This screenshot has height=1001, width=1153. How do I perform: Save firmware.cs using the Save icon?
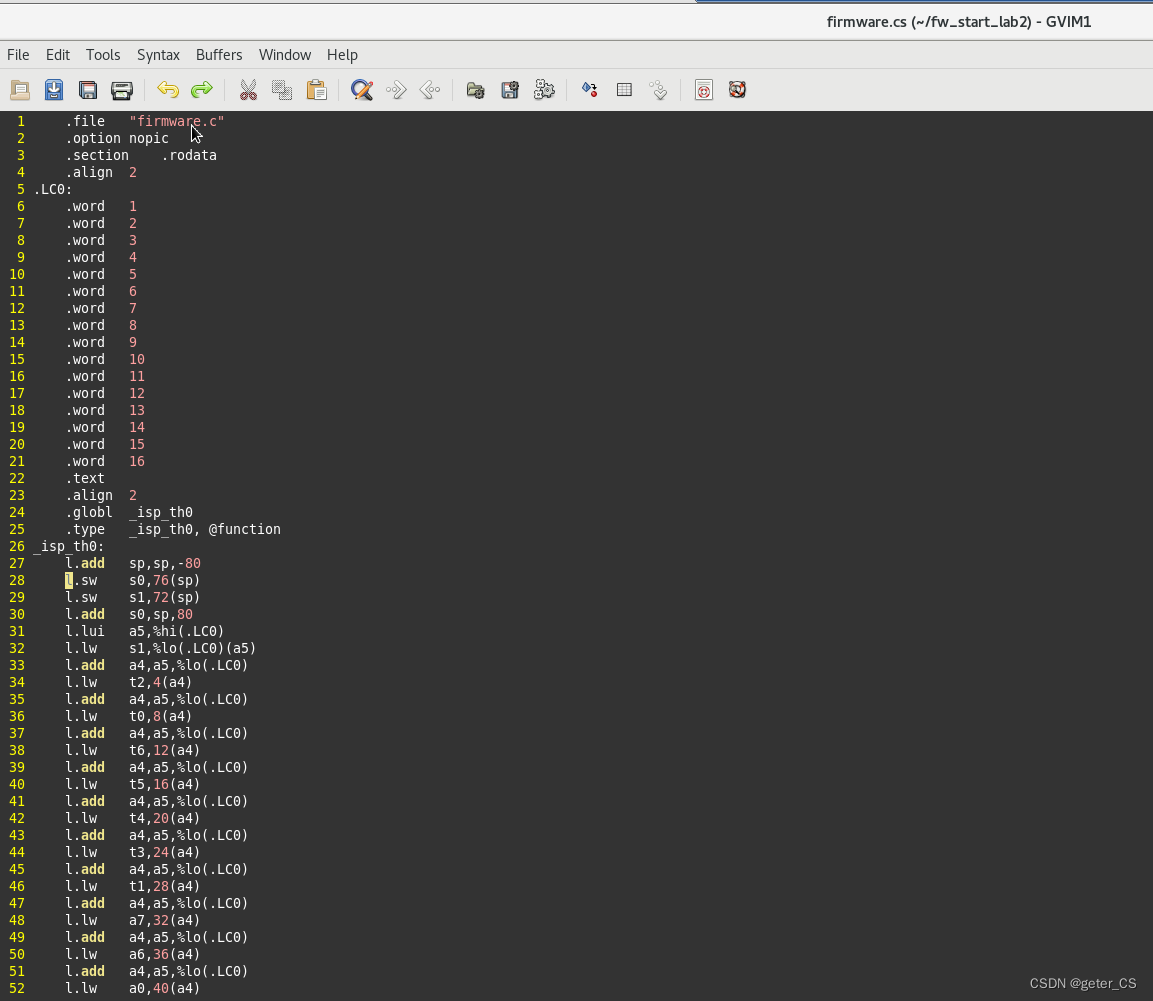pyautogui.click(x=53, y=90)
